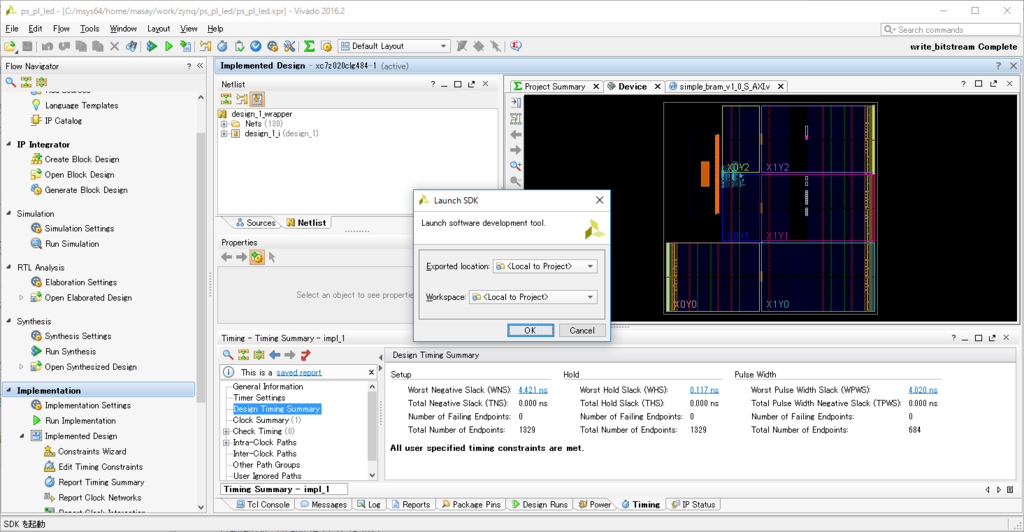Viewport: 1024px width, 532px height.
Task: Click the delete X icon in main toolbar
Action: pyautogui.click(x=114, y=46)
